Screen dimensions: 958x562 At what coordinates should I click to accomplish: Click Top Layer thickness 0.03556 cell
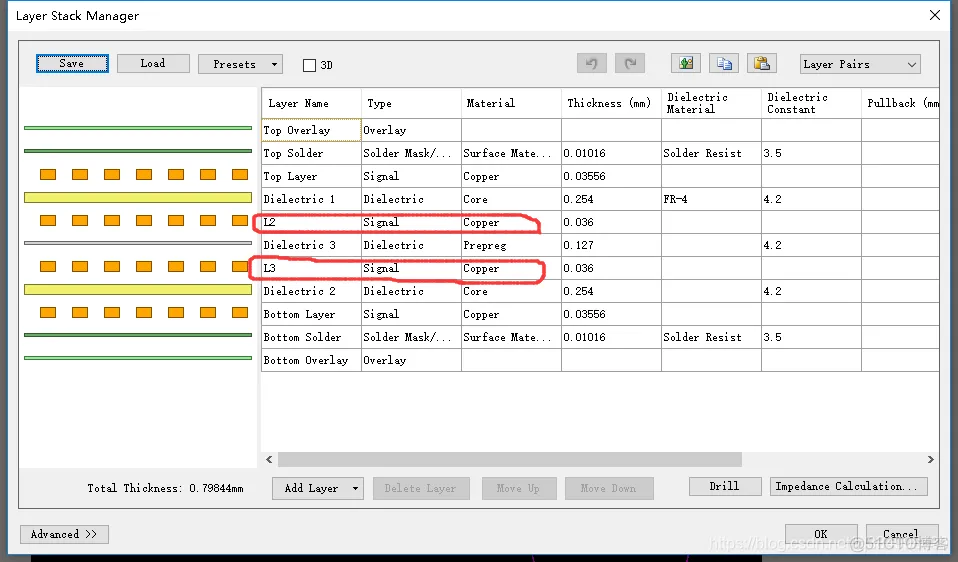pos(611,177)
